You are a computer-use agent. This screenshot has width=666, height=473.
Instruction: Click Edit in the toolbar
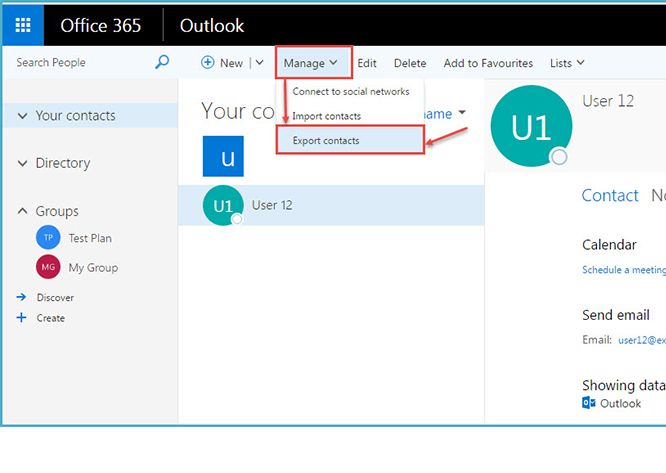(x=367, y=63)
